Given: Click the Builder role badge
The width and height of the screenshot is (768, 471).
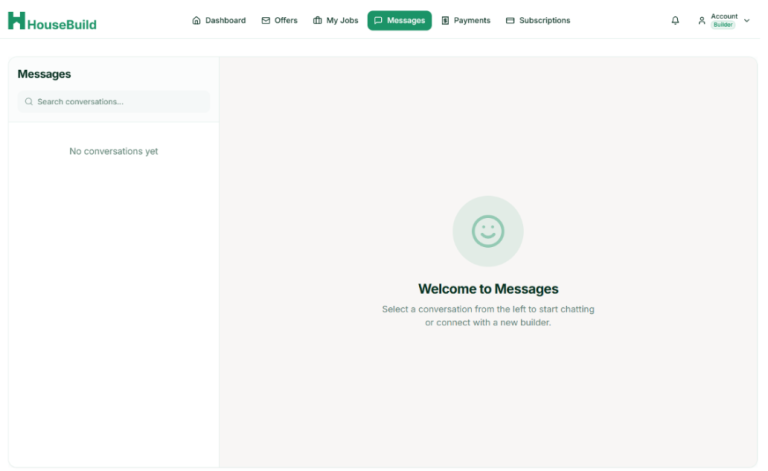Looking at the screenshot, I should (x=722, y=25).
